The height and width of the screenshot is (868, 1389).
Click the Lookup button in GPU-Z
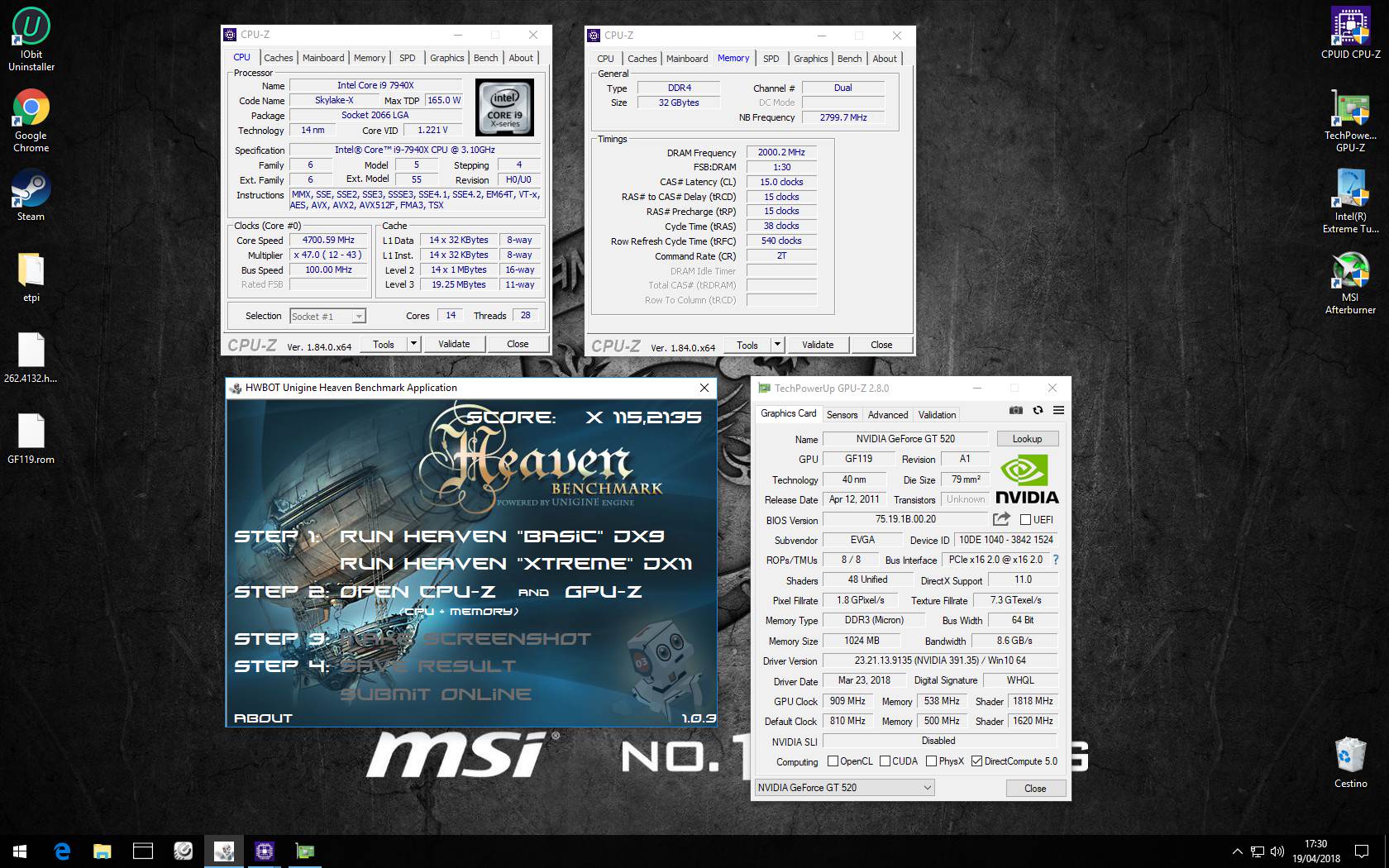(1027, 439)
